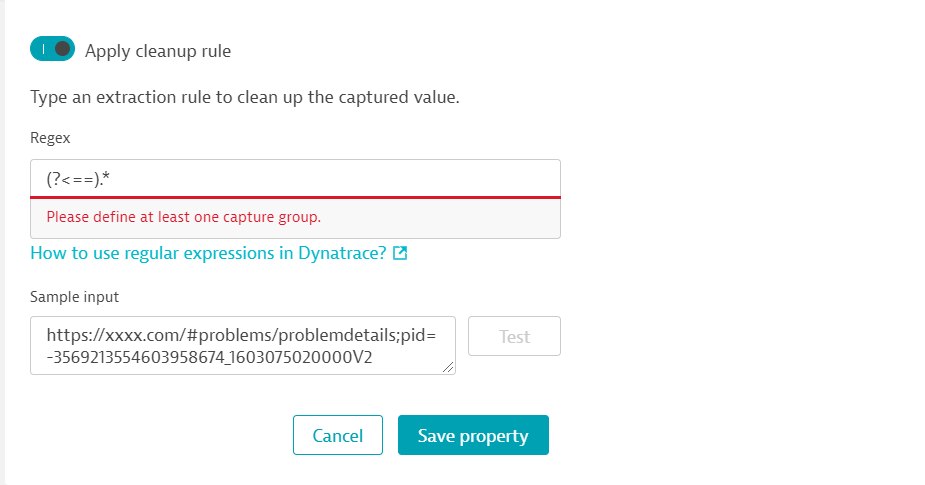Disable the Apply cleanup rule switch
925x485 pixels.
[x=53, y=49]
